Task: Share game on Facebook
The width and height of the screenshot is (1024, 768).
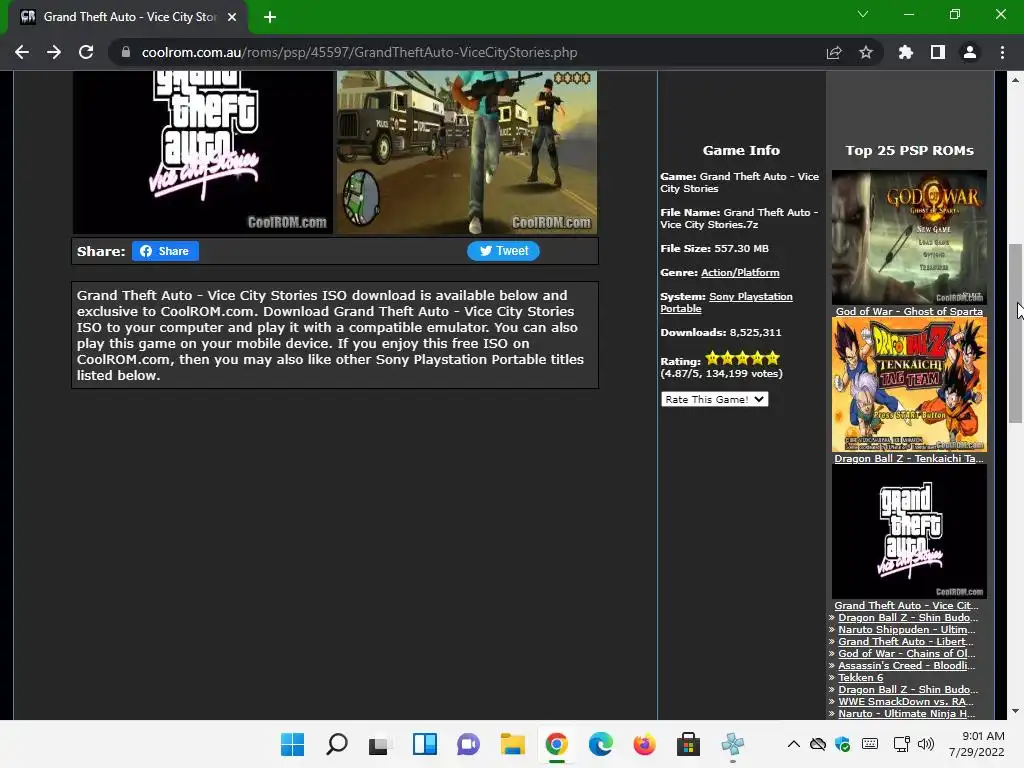Action: click(x=165, y=251)
